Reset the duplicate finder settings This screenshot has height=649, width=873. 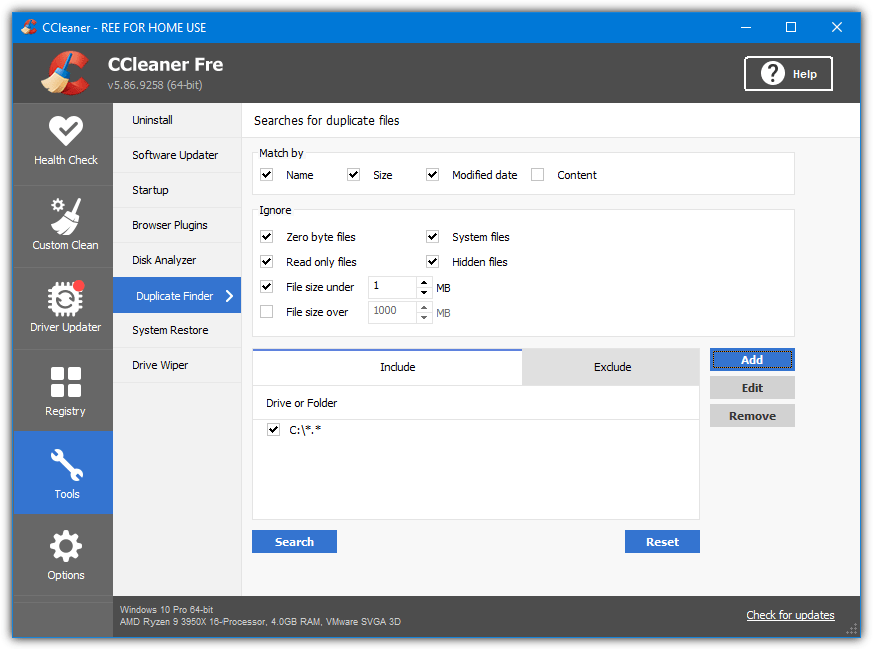tap(662, 542)
